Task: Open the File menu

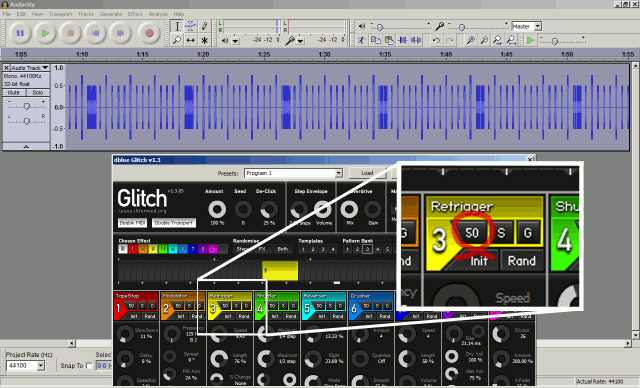Action: coord(7,14)
